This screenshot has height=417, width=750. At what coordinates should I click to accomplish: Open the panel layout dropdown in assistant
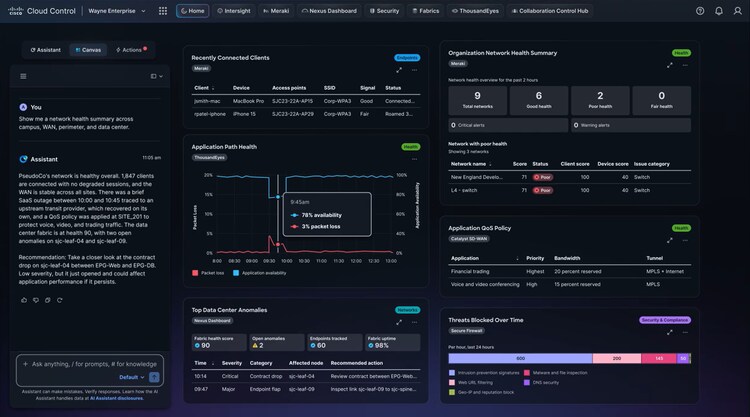(156, 76)
